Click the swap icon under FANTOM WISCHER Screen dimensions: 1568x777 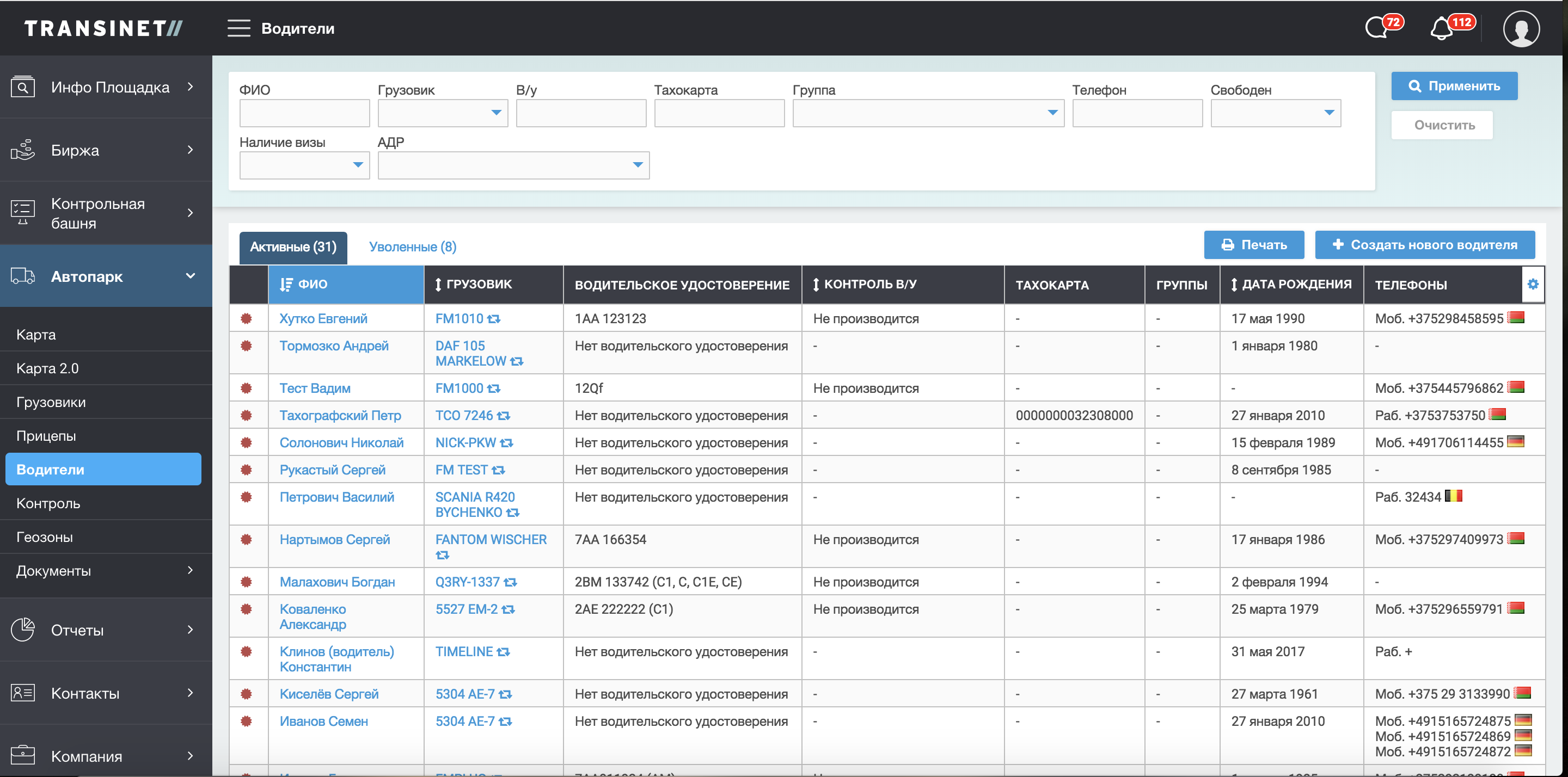[443, 555]
